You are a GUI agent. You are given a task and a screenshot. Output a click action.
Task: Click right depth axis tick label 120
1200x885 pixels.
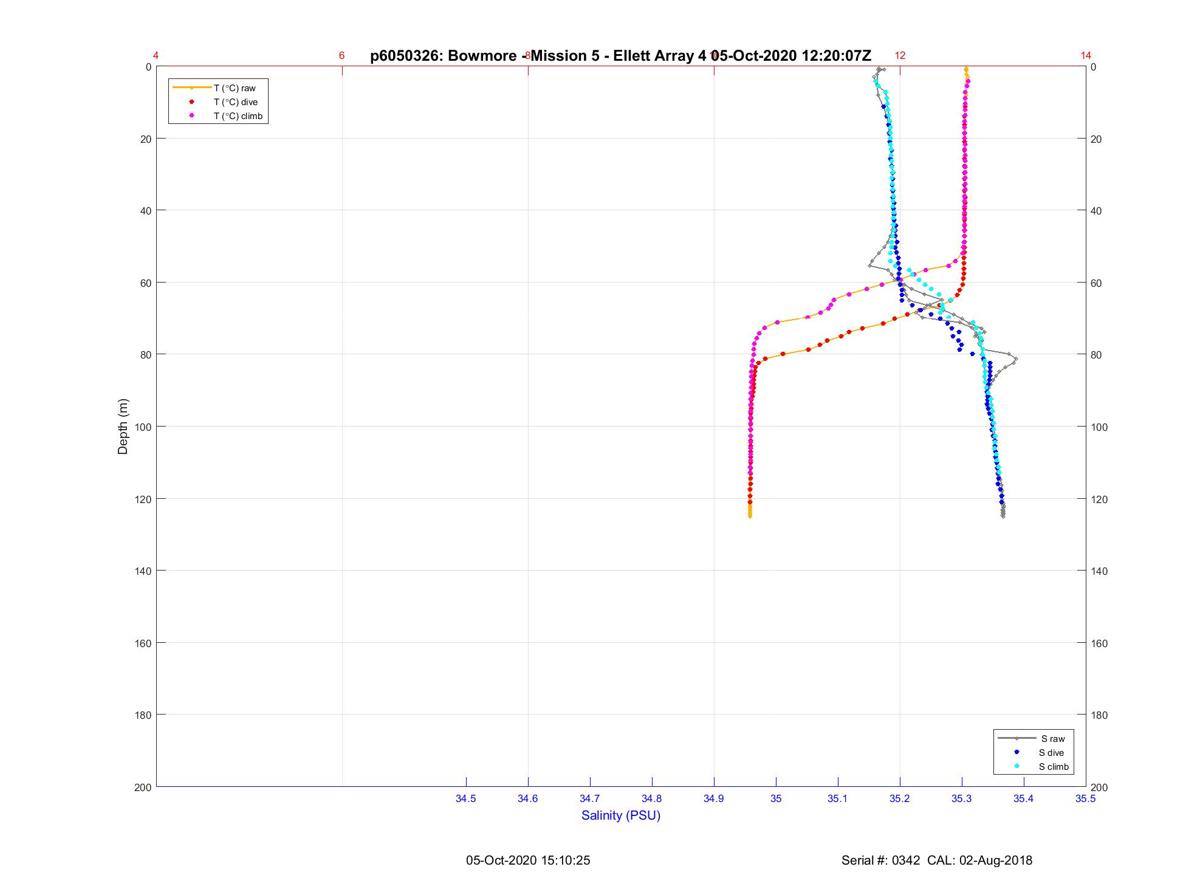pos(1100,499)
